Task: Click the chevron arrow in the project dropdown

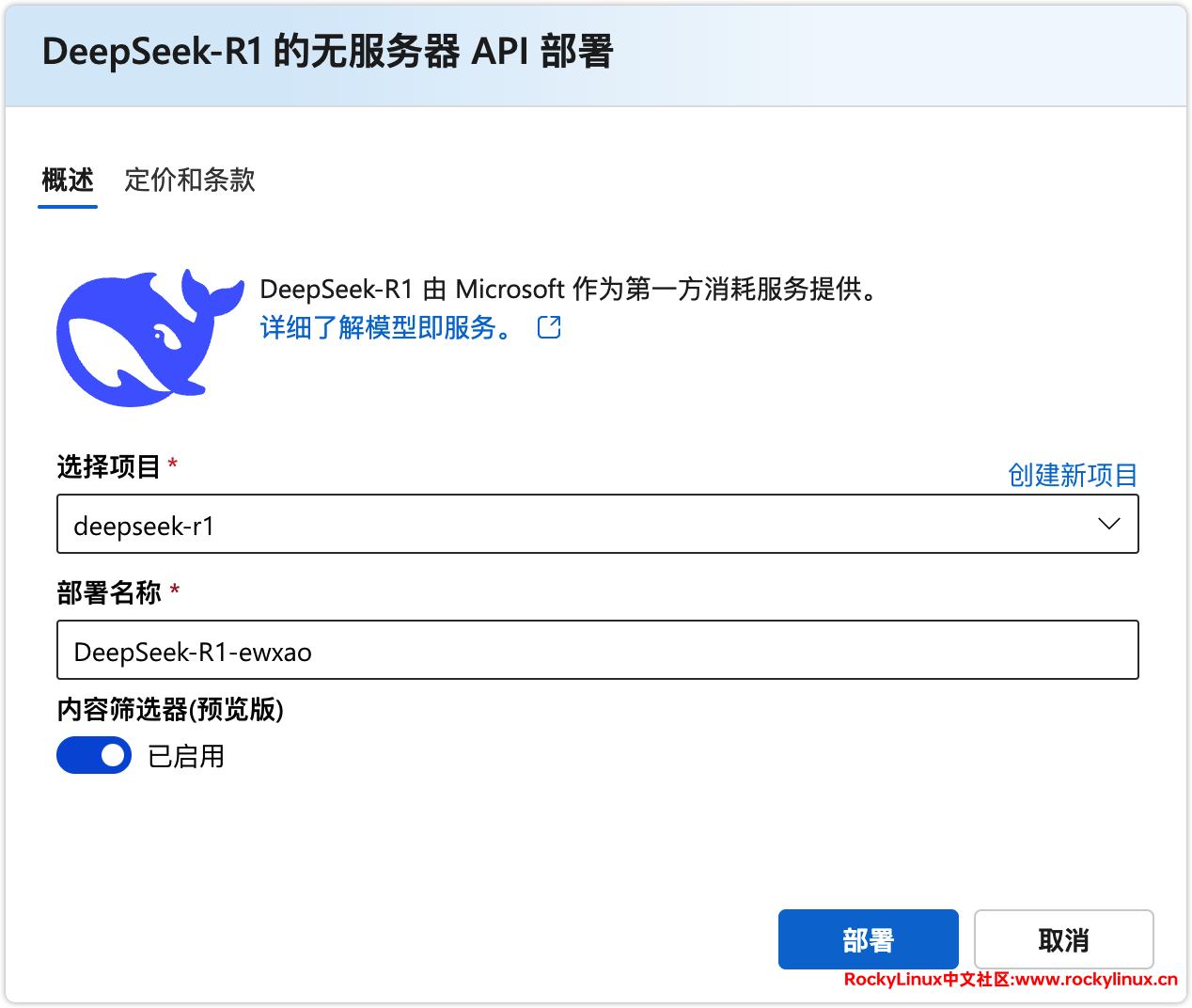Action: (x=1108, y=524)
